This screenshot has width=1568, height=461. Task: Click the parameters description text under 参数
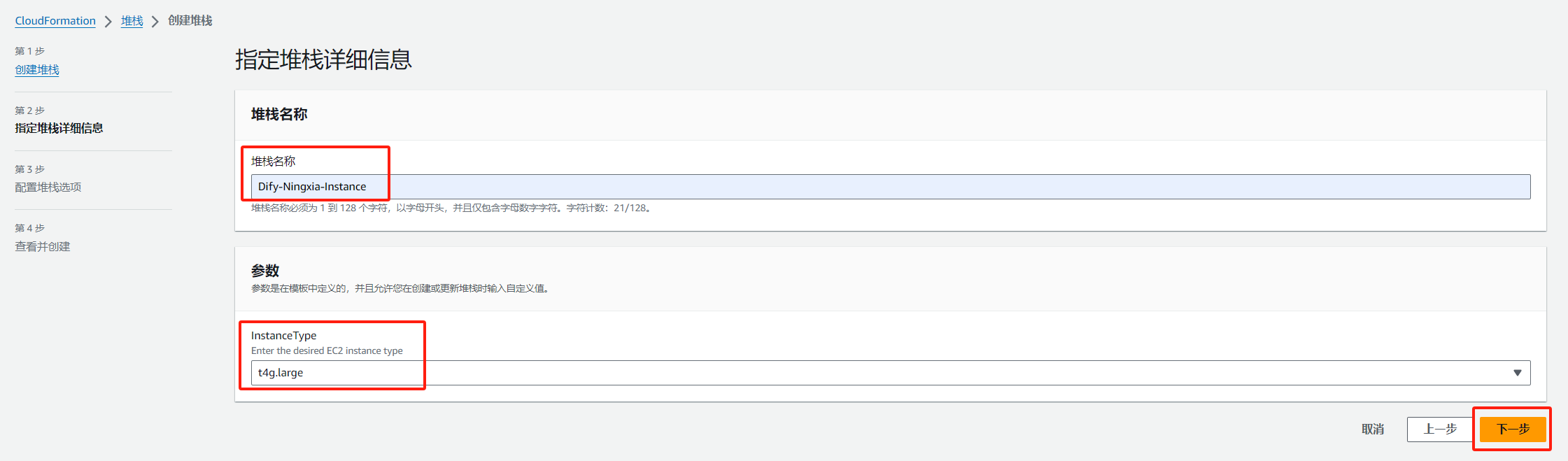(x=402, y=288)
